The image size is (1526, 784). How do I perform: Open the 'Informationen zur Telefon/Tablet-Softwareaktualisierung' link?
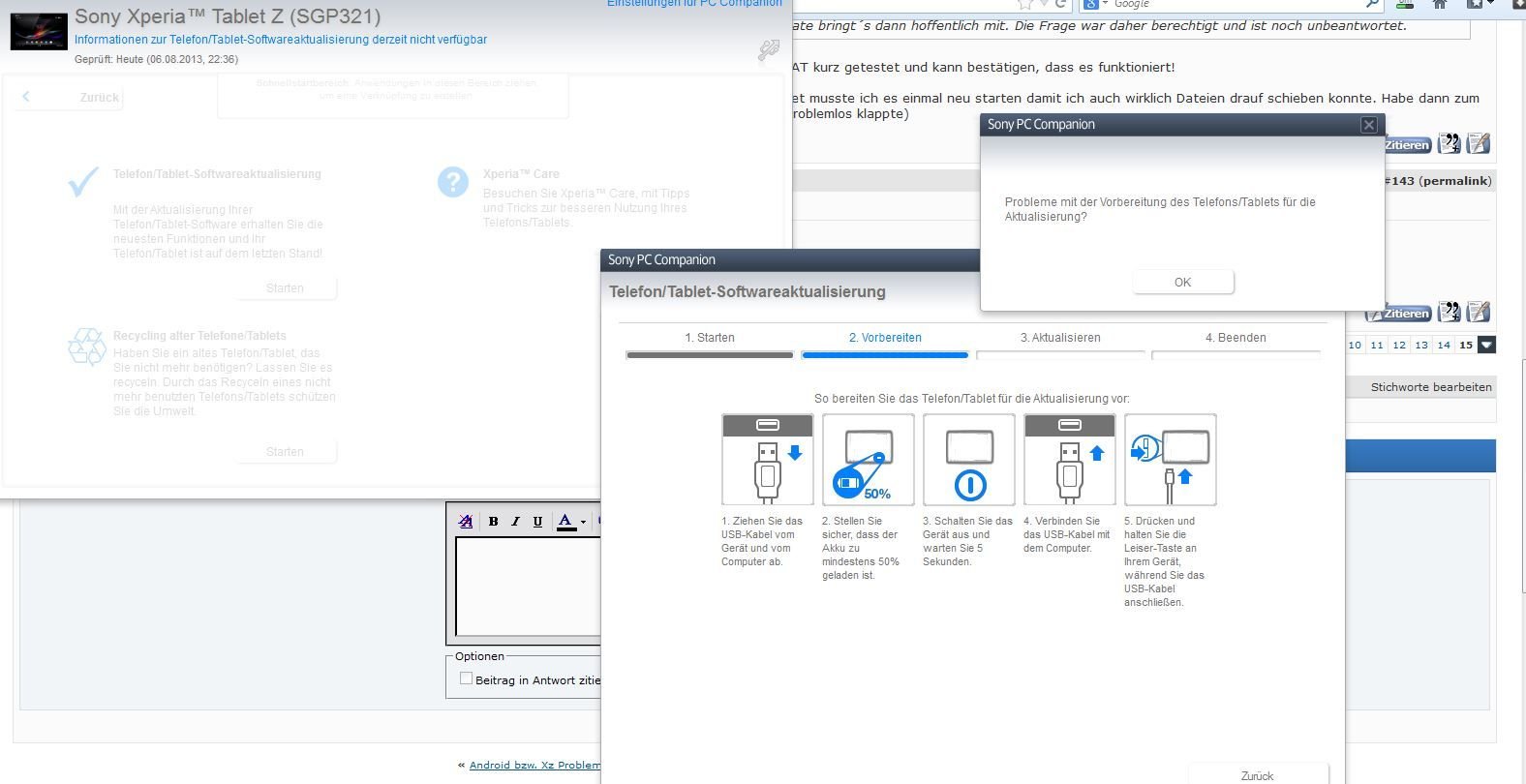(x=281, y=40)
